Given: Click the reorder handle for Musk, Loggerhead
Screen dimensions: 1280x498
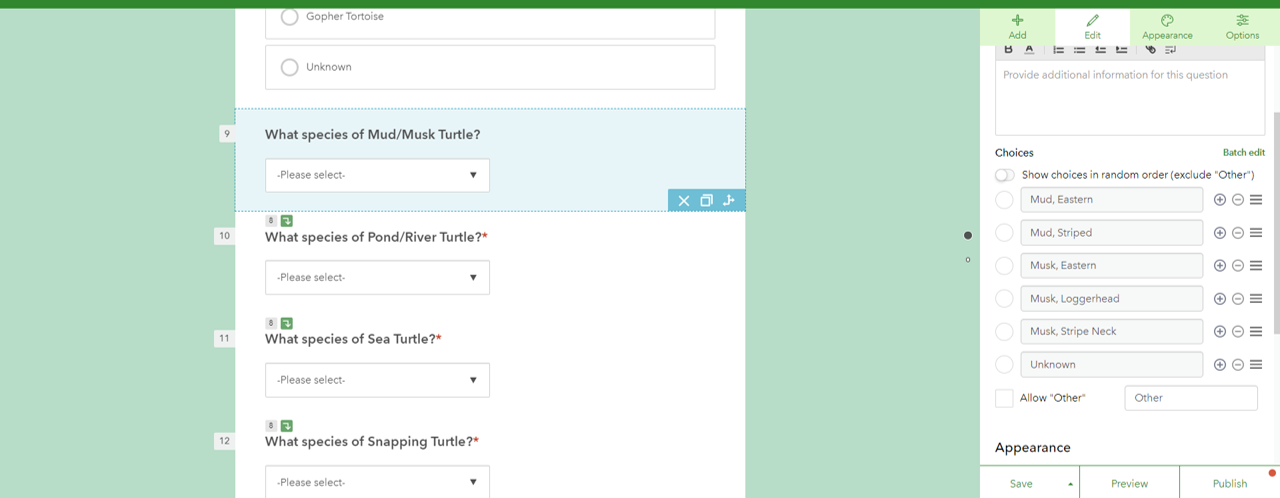Looking at the screenshot, I should click(1256, 299).
